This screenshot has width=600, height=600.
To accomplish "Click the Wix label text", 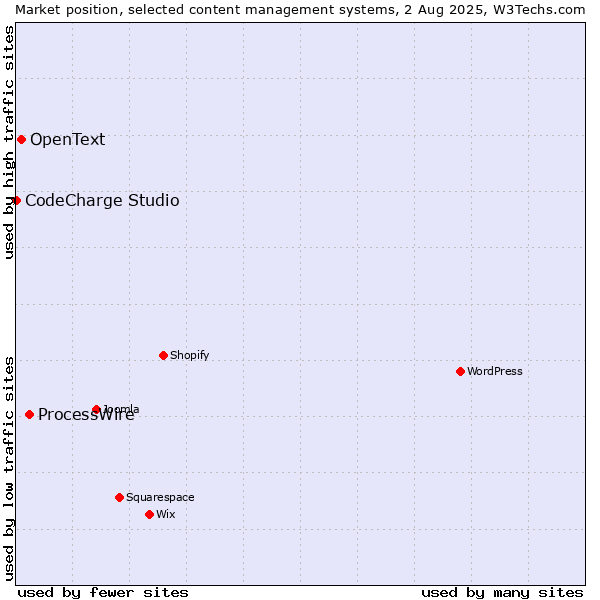I will (x=166, y=514).
